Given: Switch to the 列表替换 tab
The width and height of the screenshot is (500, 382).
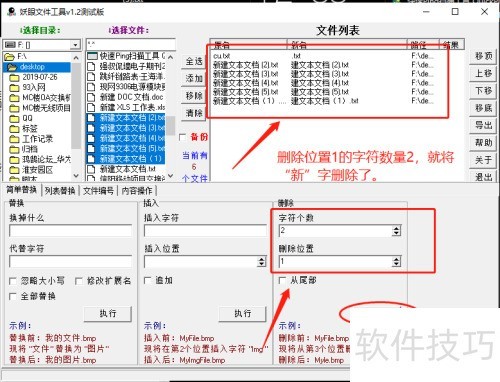Looking at the screenshot, I should coord(60,191).
